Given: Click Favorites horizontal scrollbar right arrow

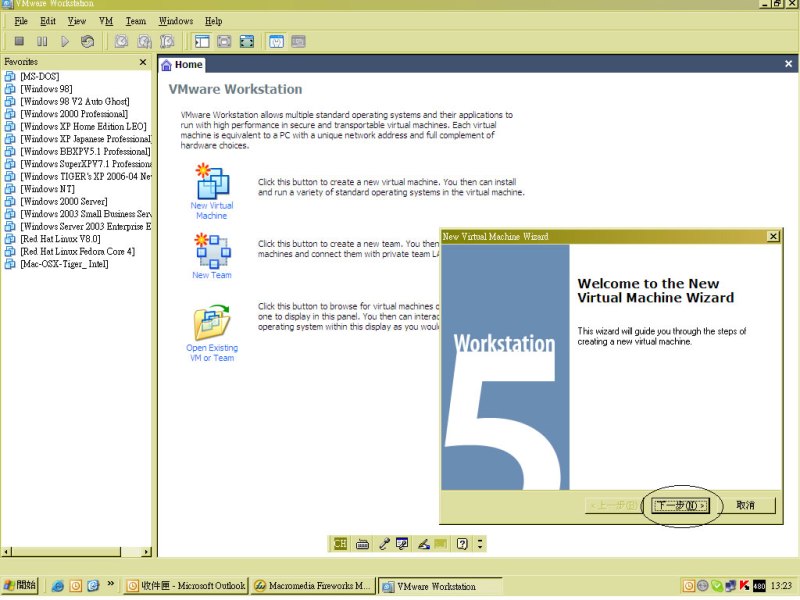Looking at the screenshot, I should [x=146, y=552].
